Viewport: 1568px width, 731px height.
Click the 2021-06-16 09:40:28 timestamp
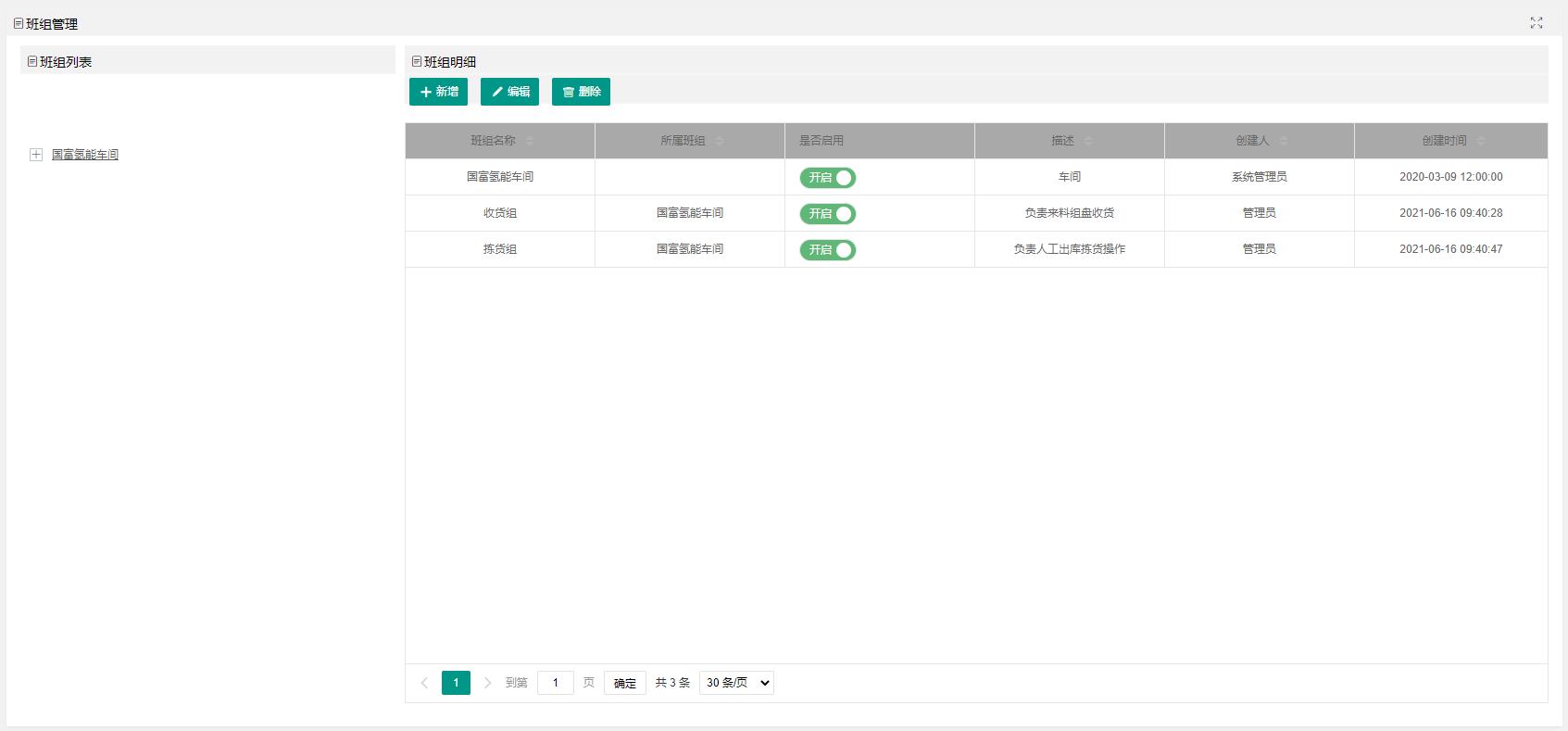pos(1451,213)
